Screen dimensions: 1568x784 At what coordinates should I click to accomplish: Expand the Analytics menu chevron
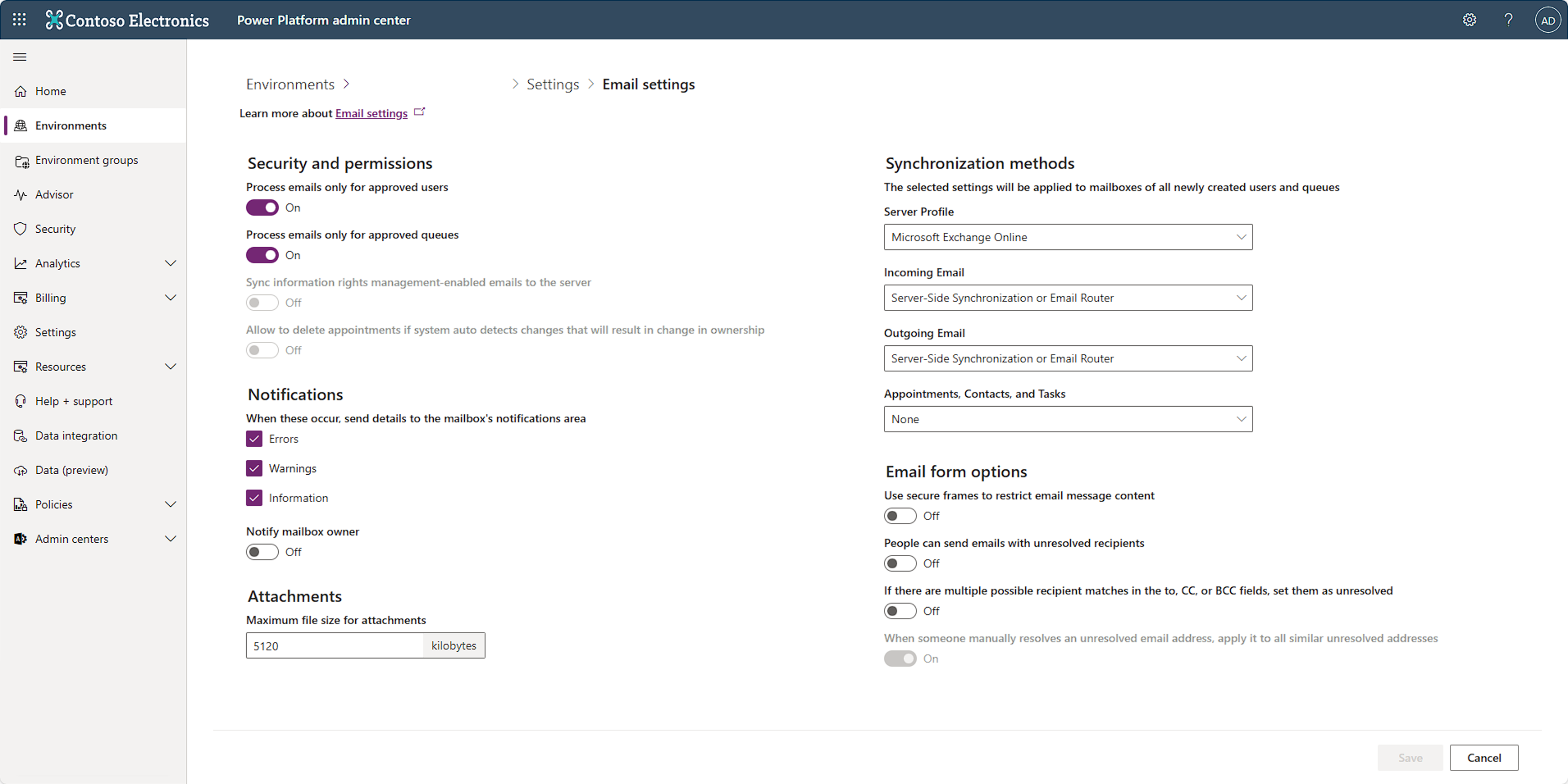coord(170,264)
